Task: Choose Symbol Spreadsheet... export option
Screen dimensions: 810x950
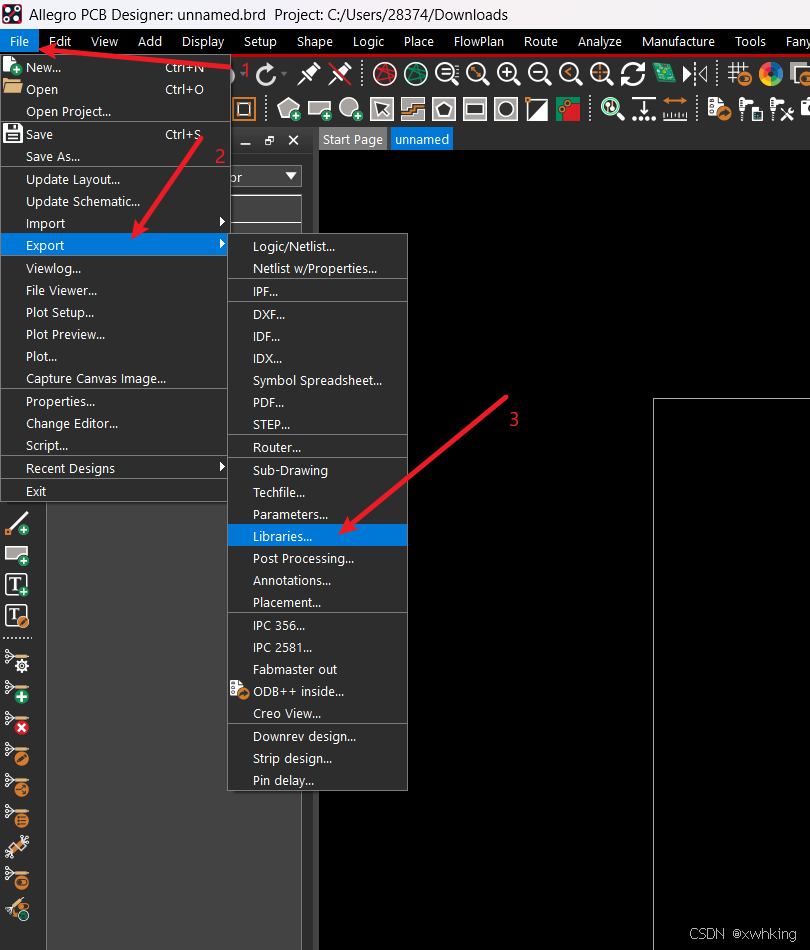Action: click(x=317, y=380)
